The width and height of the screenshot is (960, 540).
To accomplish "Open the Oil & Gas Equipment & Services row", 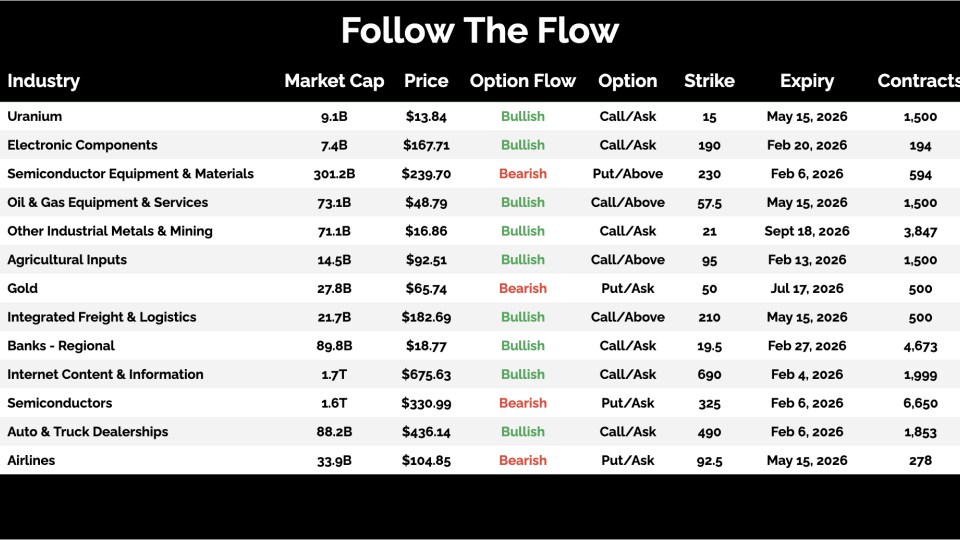I will coord(107,202).
